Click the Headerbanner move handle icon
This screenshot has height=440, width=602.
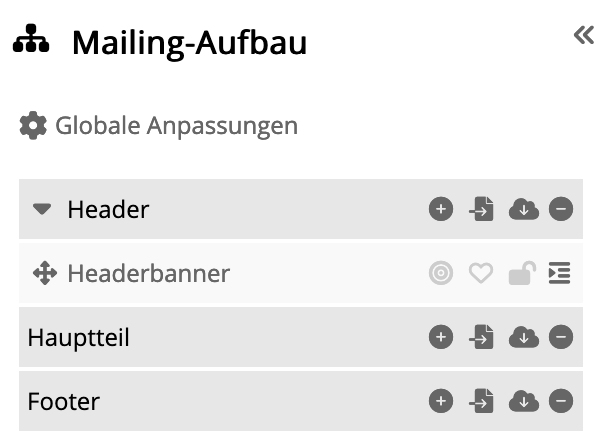(x=45, y=273)
